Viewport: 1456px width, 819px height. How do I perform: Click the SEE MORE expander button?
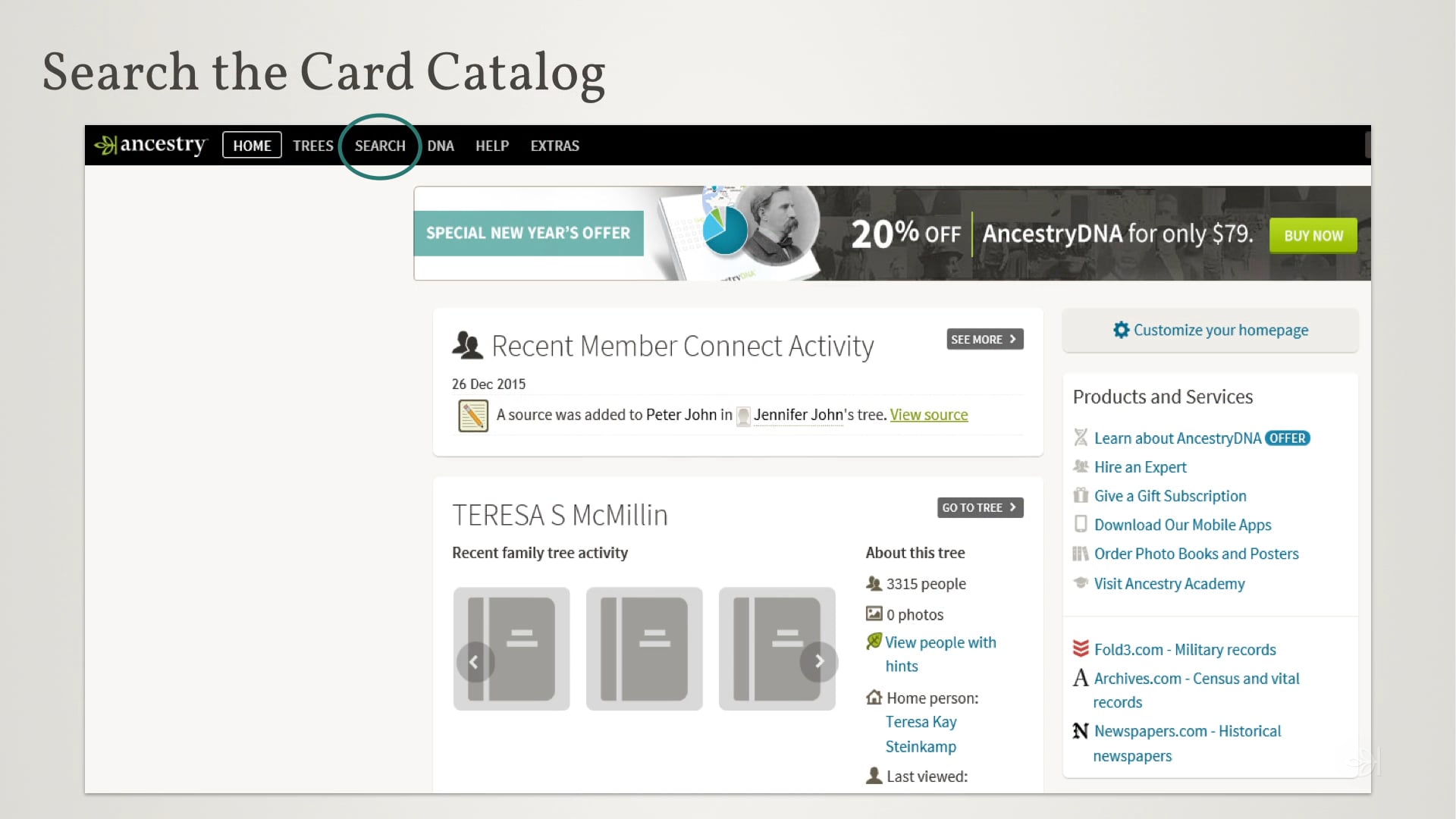(984, 339)
